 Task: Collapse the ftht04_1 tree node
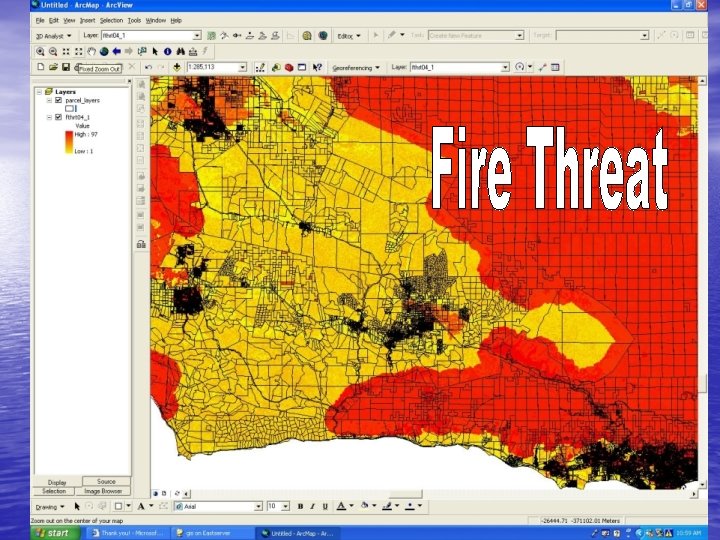49,117
